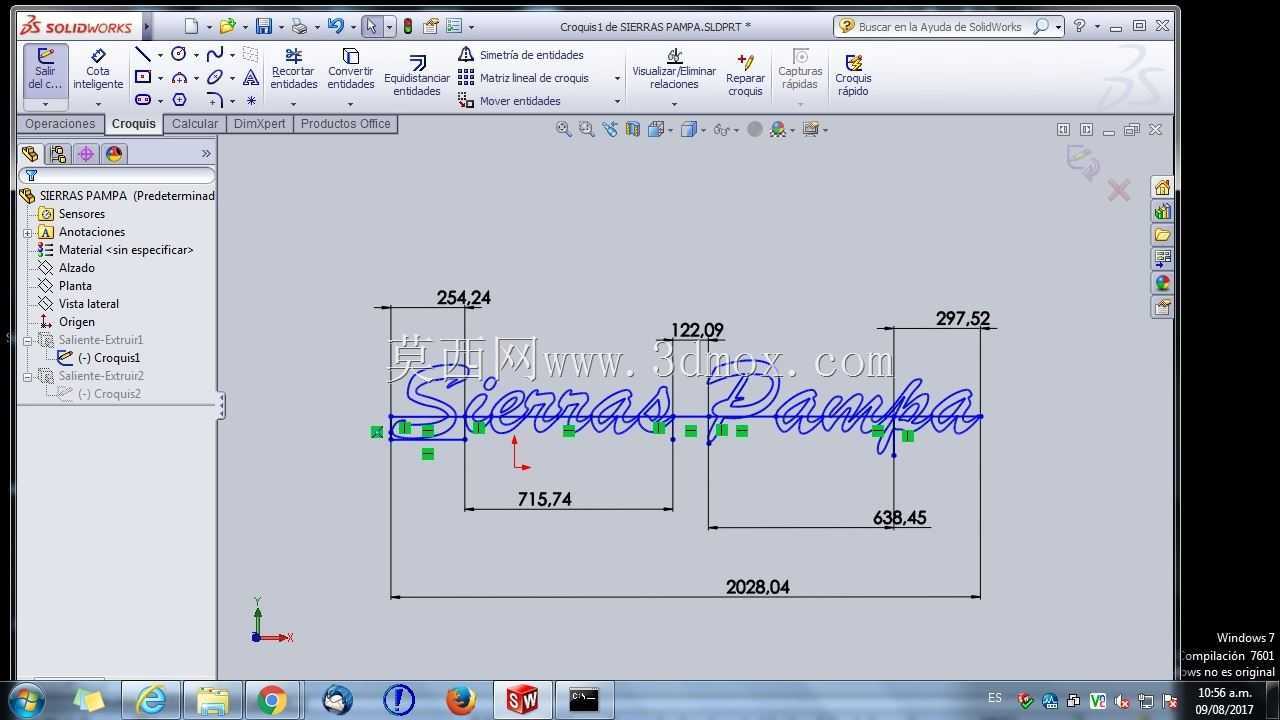This screenshot has height=720, width=1280.
Task: Switch to the DimXpert tab
Action: point(260,124)
